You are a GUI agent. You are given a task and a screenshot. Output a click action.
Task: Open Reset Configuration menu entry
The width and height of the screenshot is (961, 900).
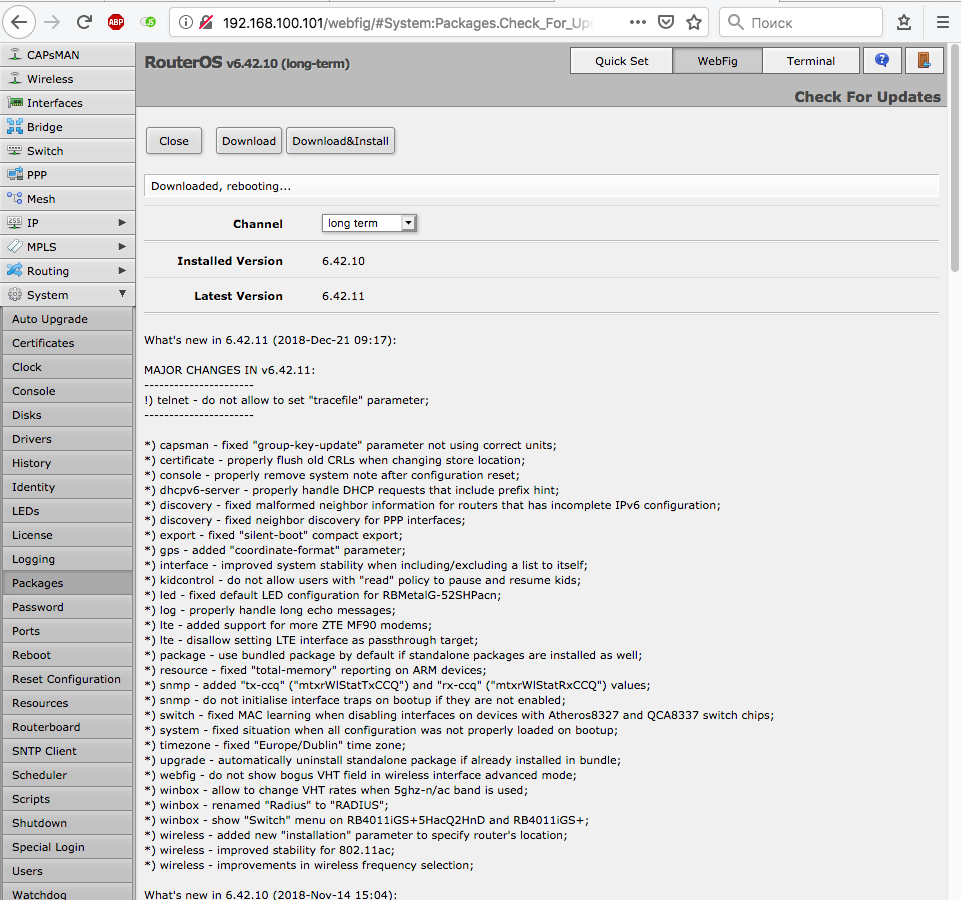click(67, 679)
